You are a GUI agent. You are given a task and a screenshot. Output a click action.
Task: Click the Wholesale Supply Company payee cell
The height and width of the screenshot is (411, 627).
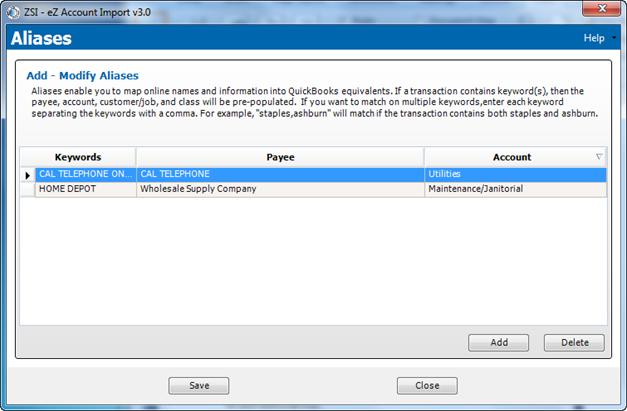(280, 189)
